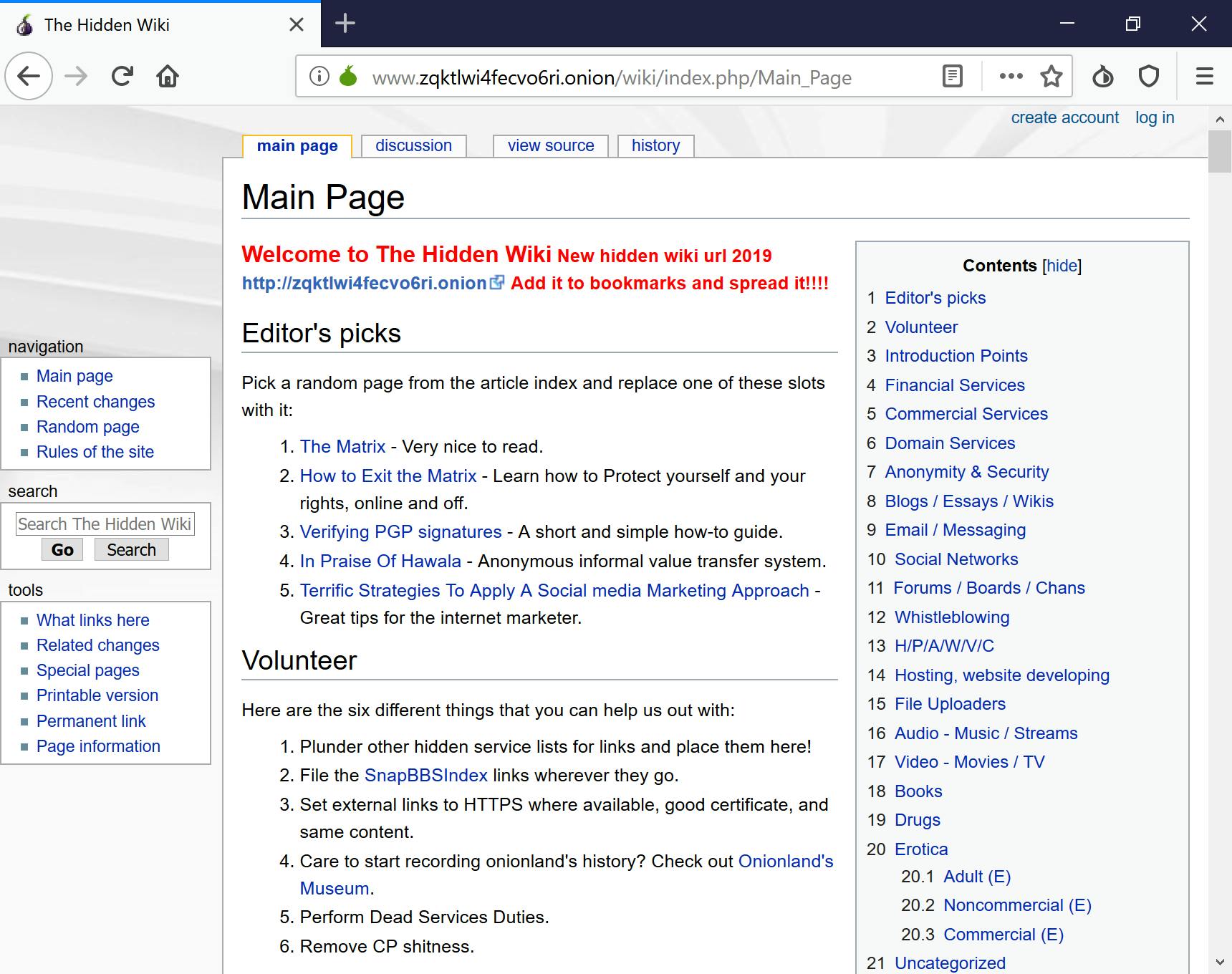Hide the Contents table
Viewport: 1232px width, 974px height.
(x=1062, y=266)
